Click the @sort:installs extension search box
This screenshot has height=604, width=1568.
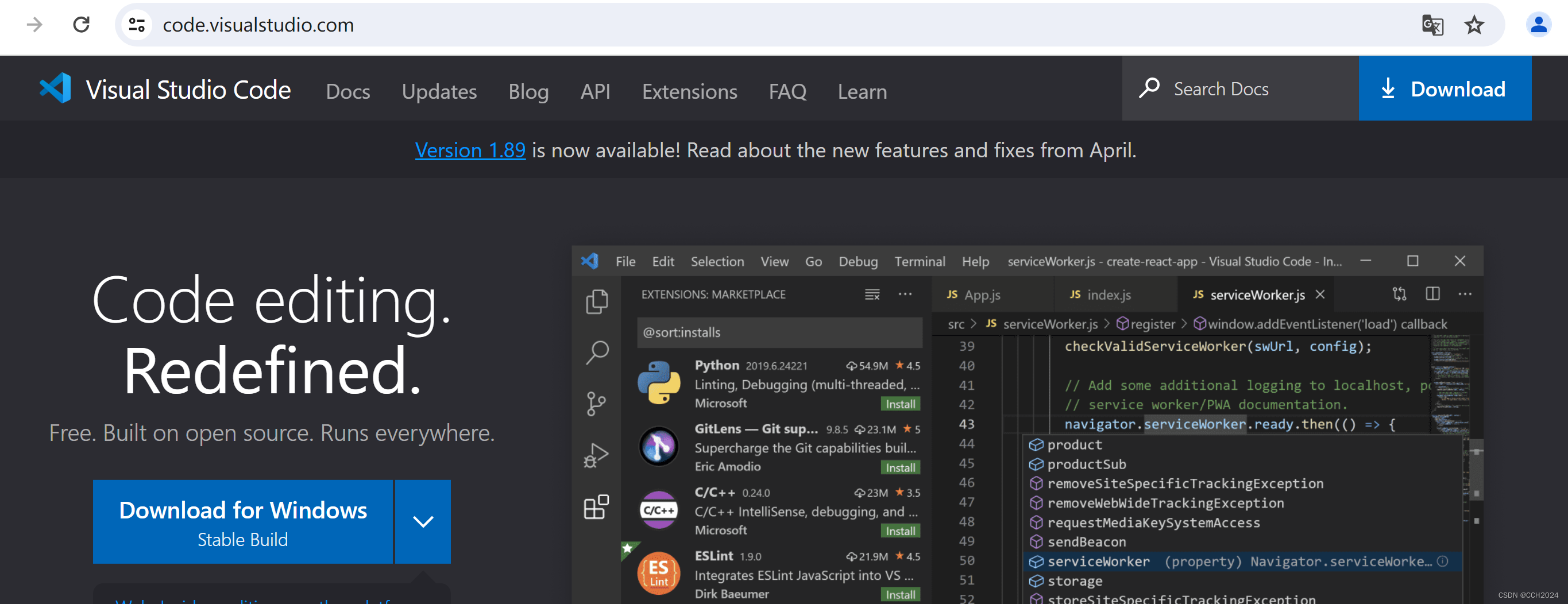780,332
